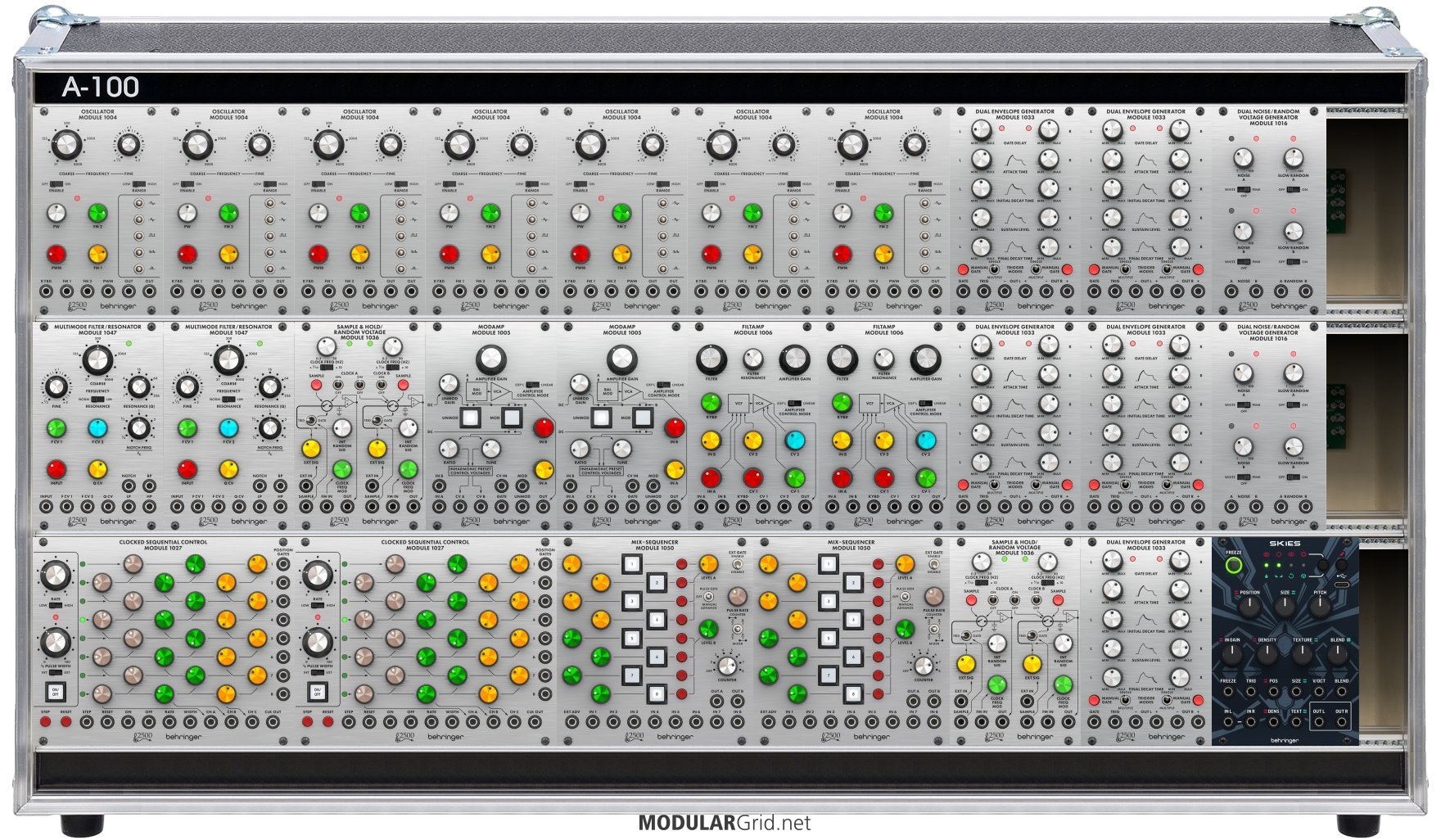This screenshot has width=1450, height=840.
Task: Select the OUT R jack on Skies
Action: [x=1341, y=724]
